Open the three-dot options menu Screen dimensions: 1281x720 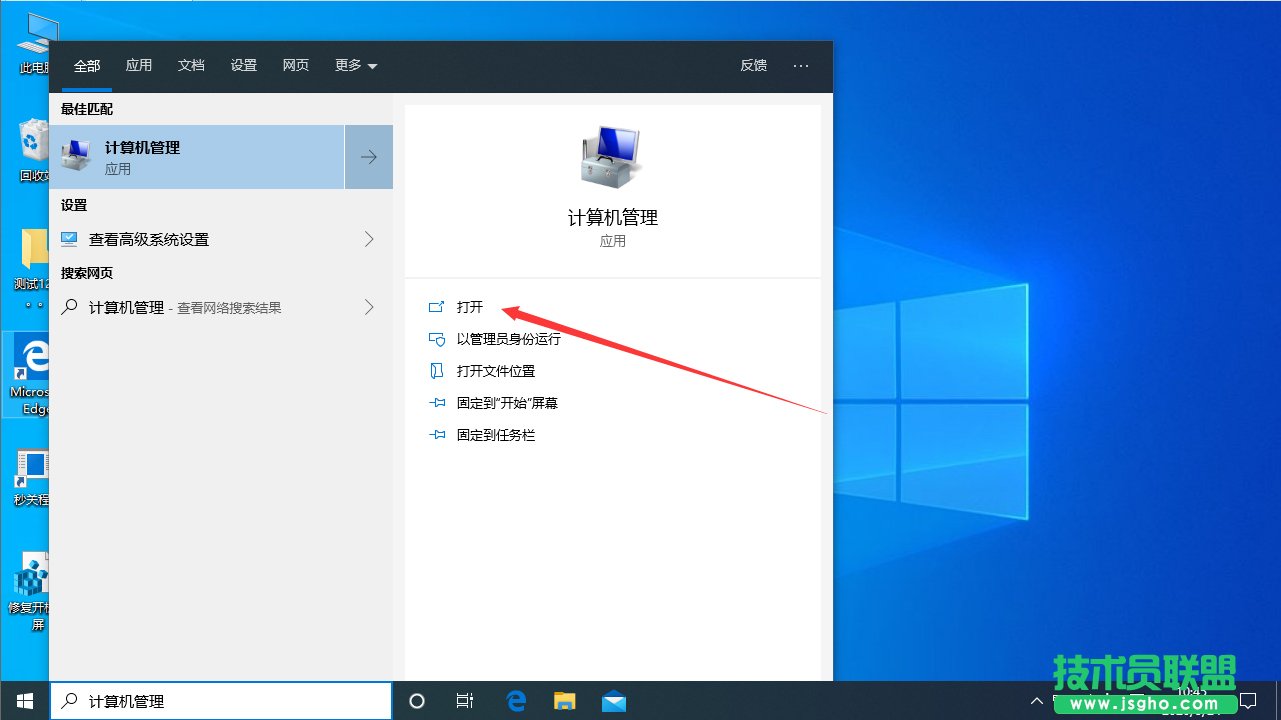pos(801,65)
